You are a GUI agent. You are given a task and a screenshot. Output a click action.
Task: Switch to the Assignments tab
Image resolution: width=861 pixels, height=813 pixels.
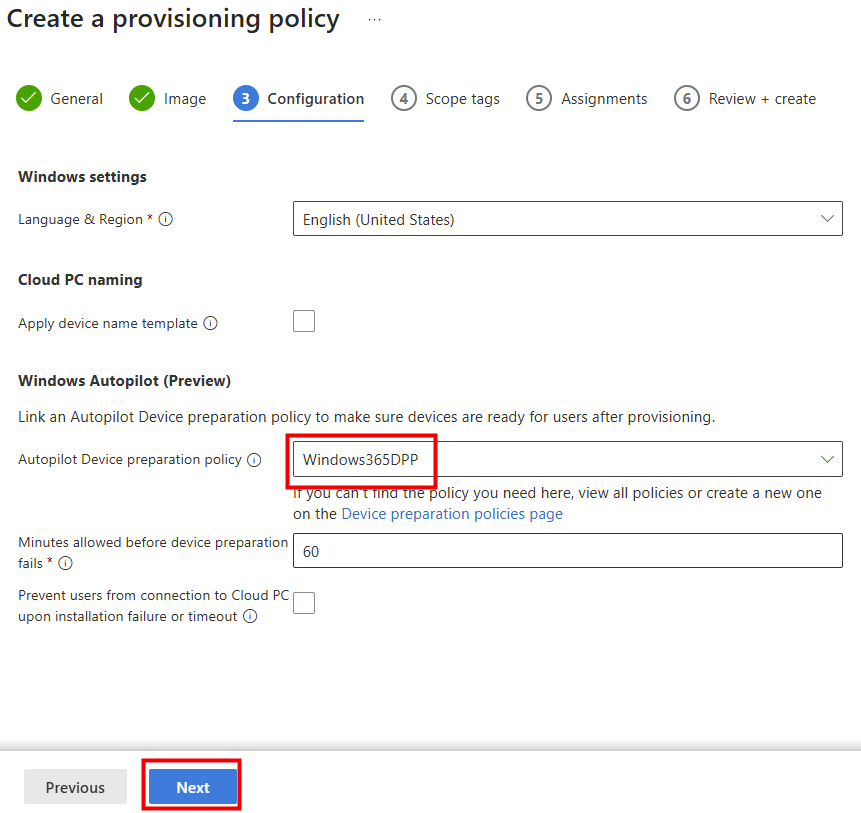586,99
